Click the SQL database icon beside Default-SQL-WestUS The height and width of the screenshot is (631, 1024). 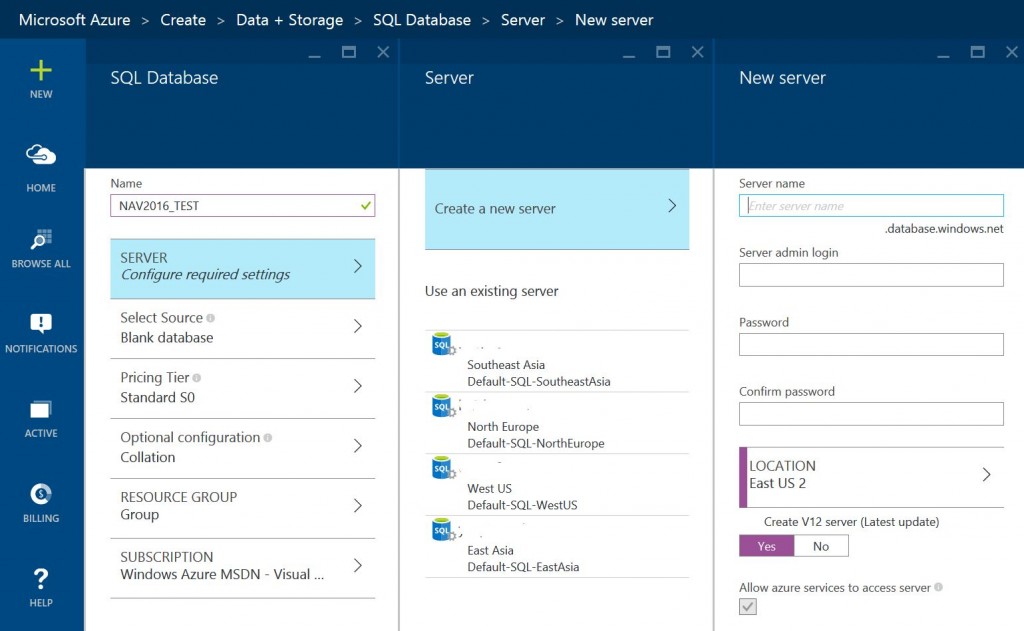pos(441,468)
